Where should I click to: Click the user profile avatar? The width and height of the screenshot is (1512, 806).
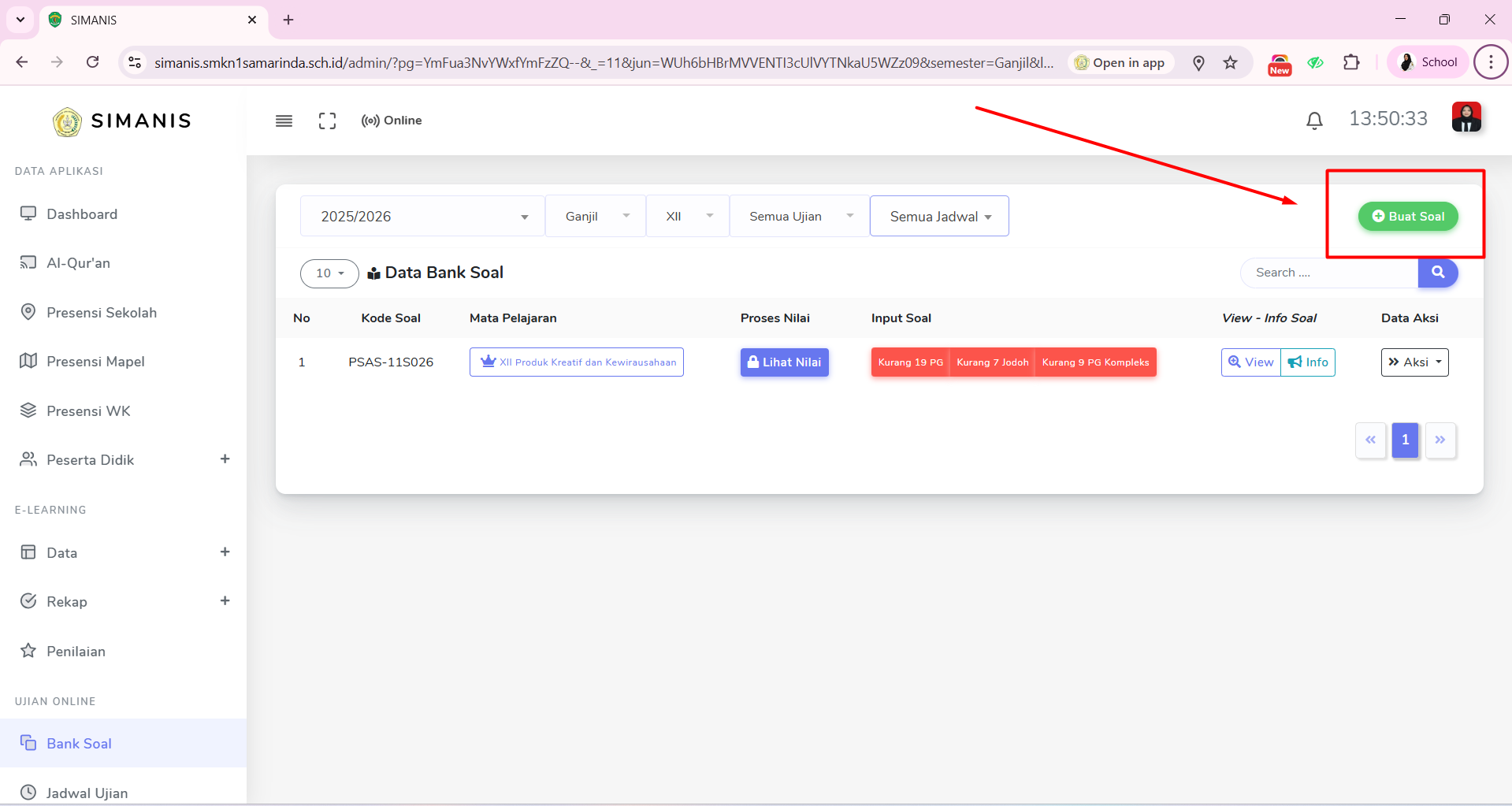[x=1466, y=118]
